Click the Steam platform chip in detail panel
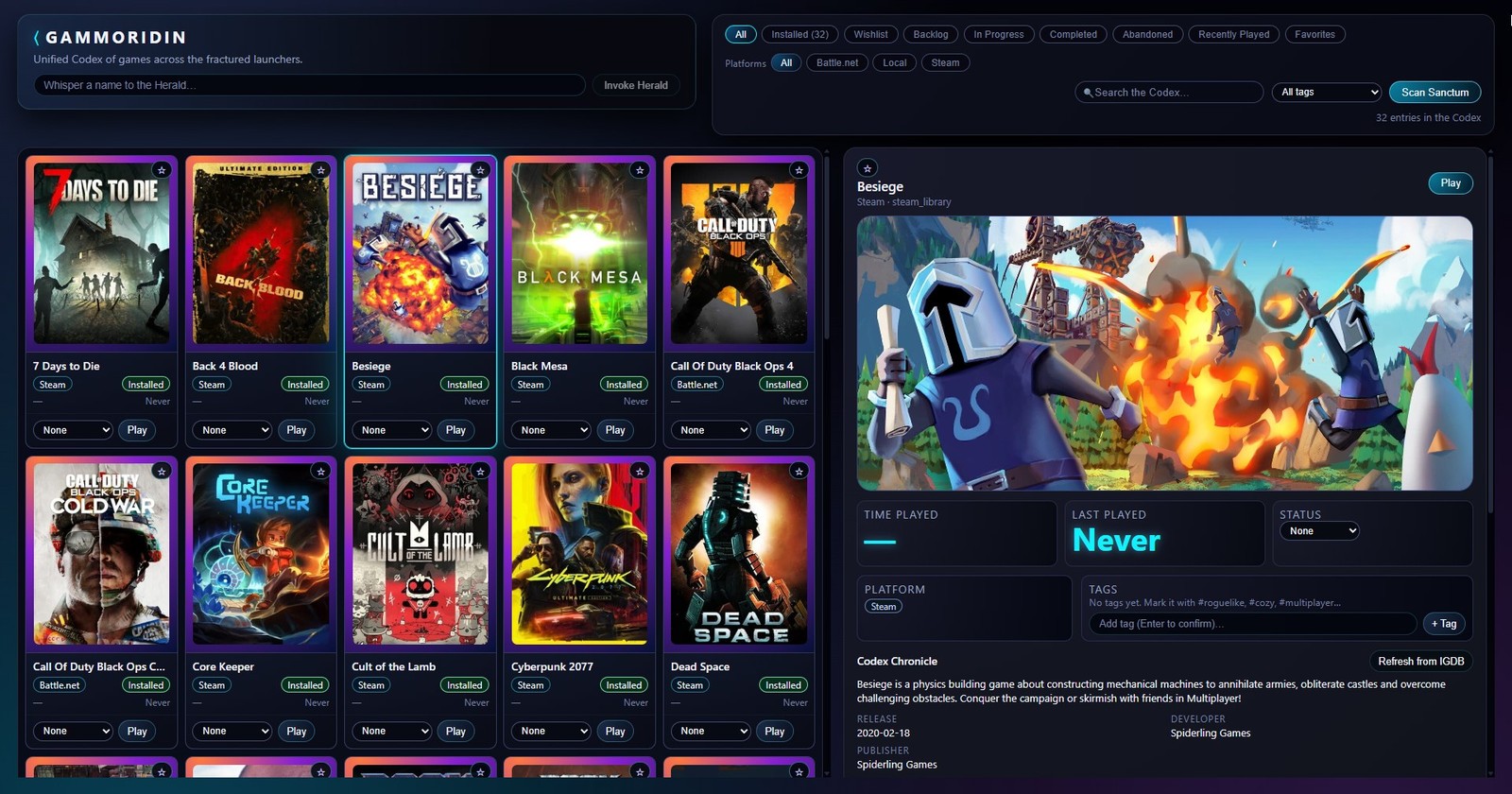Image resolution: width=1512 pixels, height=794 pixels. pos(884,607)
